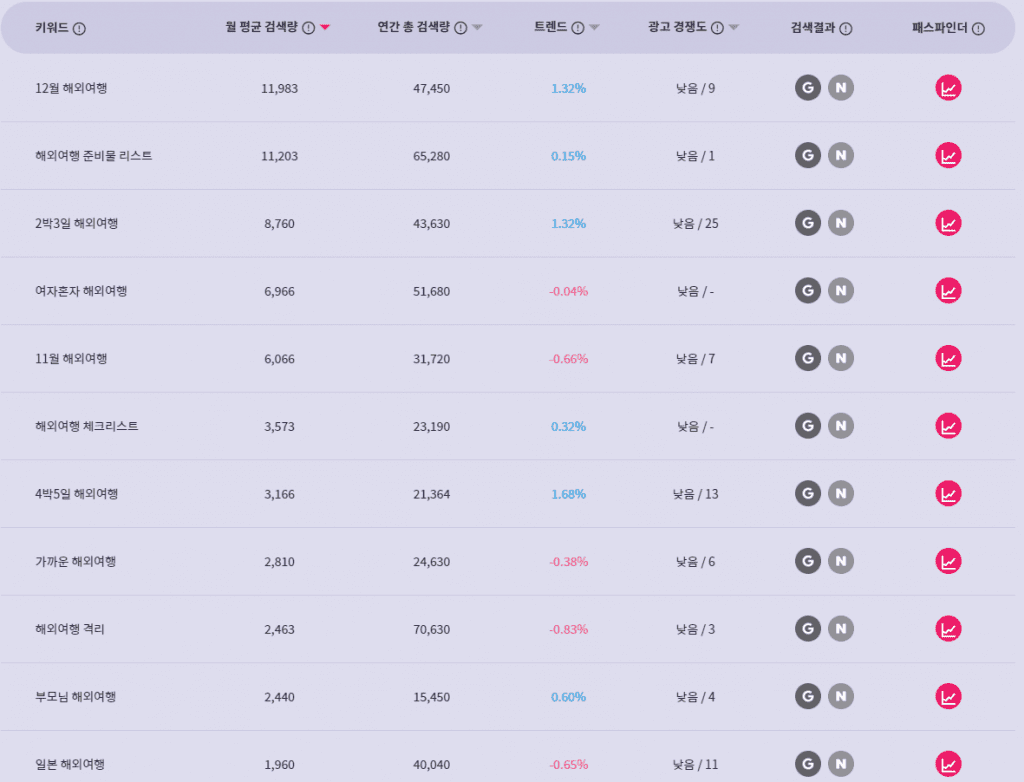1024x782 pixels.
Task: Show info tooltip for 연간 총 검색량
Action: [460, 27]
